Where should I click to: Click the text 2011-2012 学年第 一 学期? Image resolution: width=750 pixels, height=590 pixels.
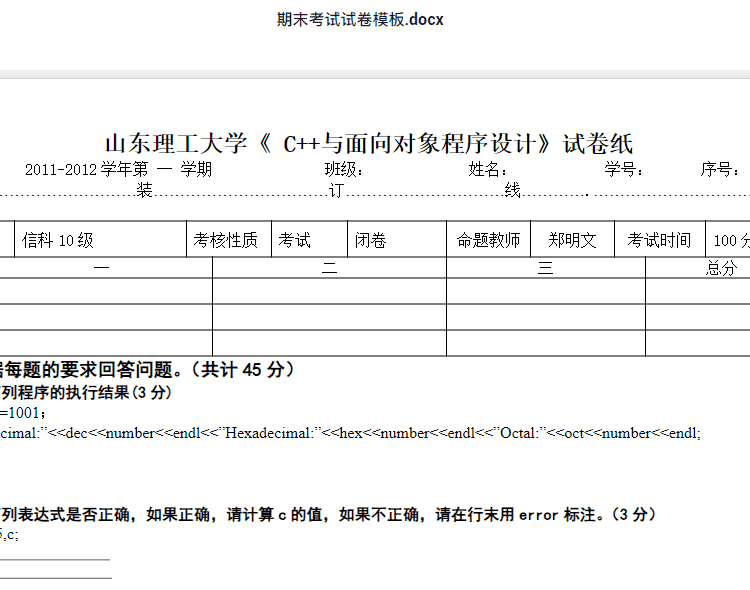click(118, 169)
